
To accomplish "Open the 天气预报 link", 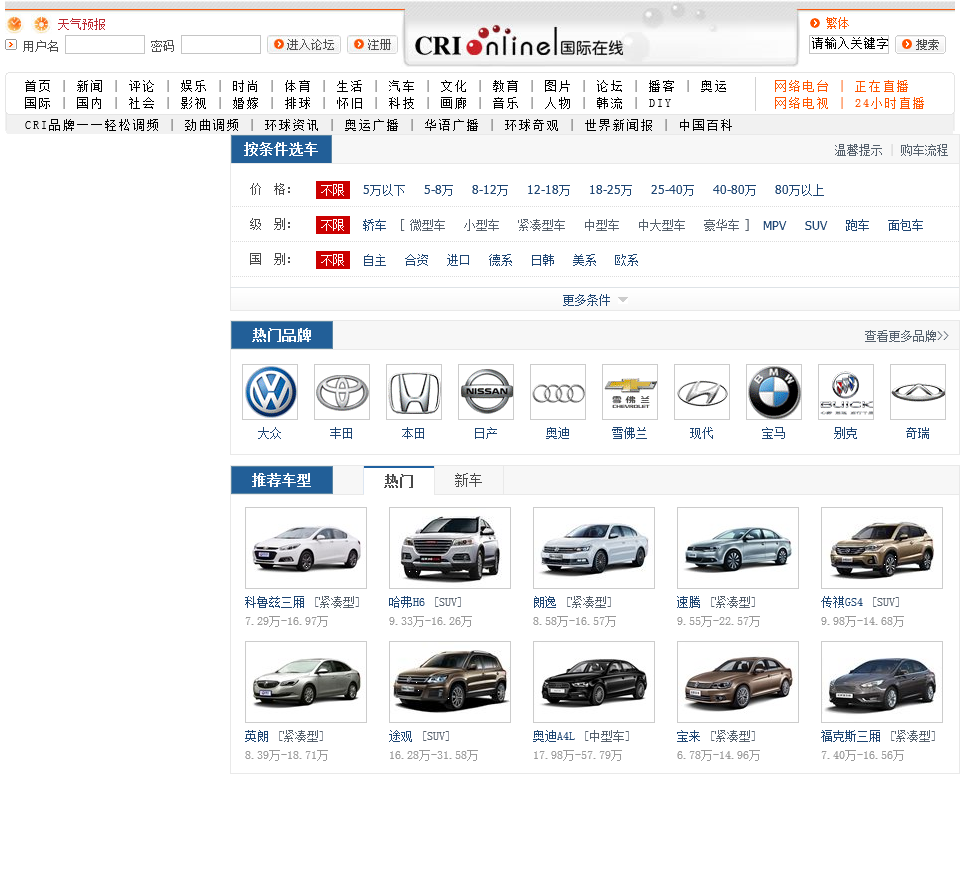I will (81, 24).
